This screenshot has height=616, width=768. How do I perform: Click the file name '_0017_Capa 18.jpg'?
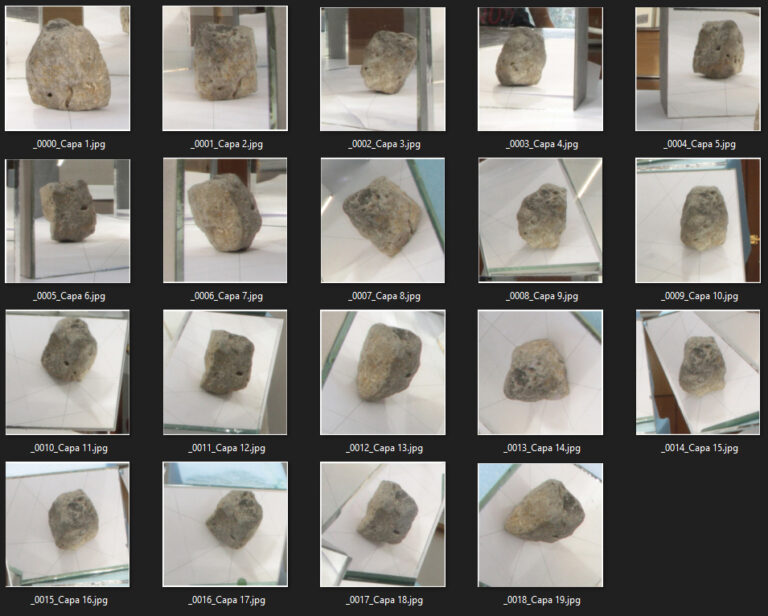(384, 600)
